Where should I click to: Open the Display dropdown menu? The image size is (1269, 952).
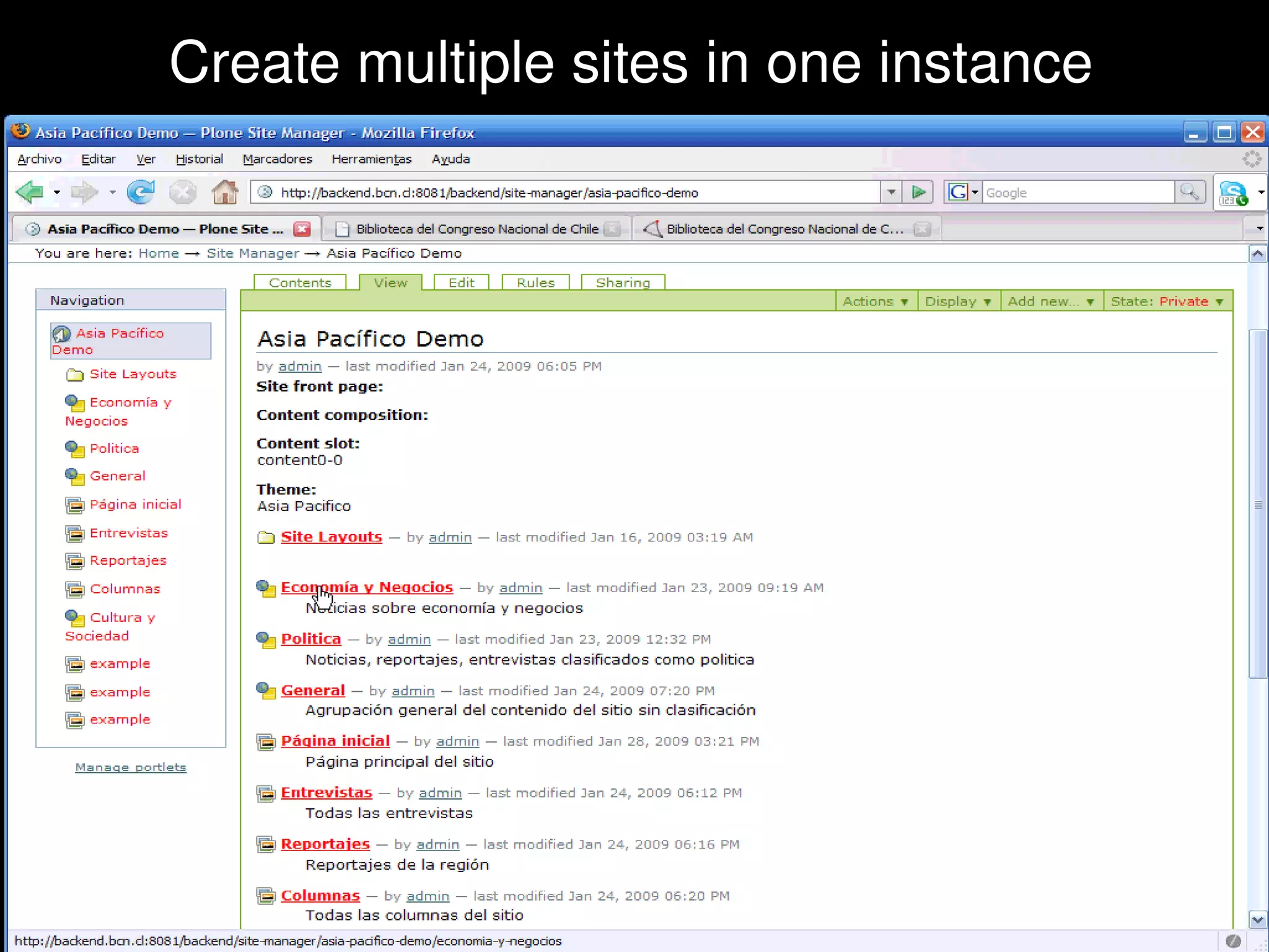point(958,302)
